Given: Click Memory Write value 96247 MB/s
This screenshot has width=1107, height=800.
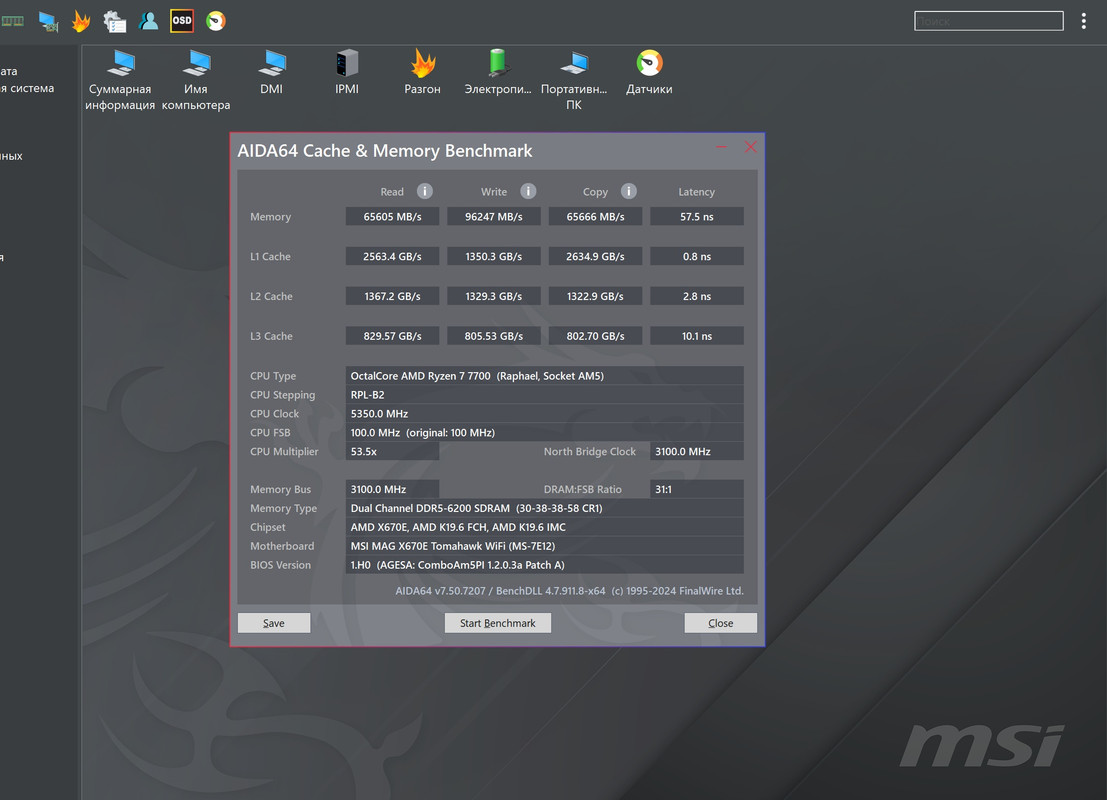Looking at the screenshot, I should pyautogui.click(x=493, y=217).
